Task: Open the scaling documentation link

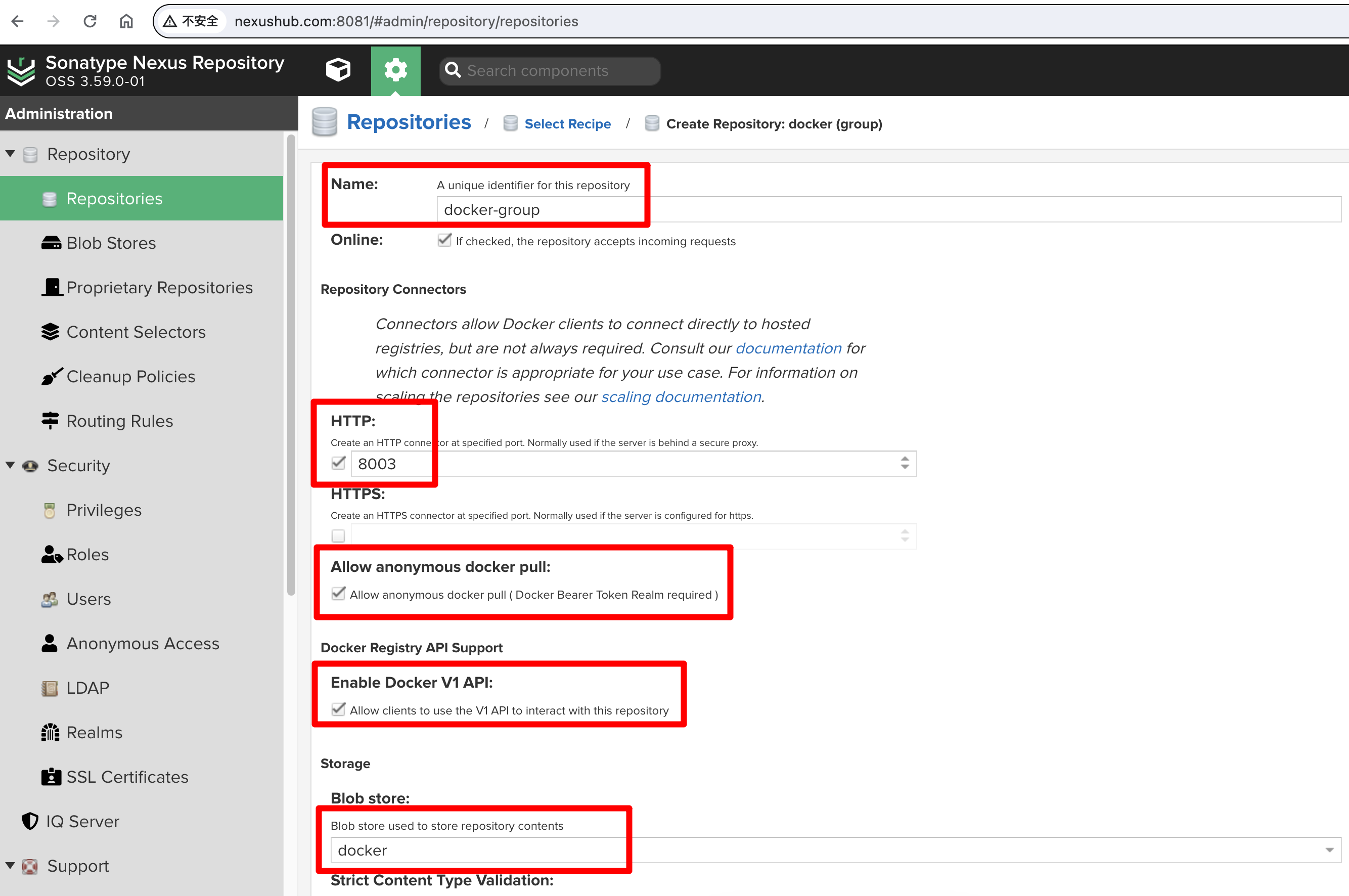Action: (x=681, y=396)
